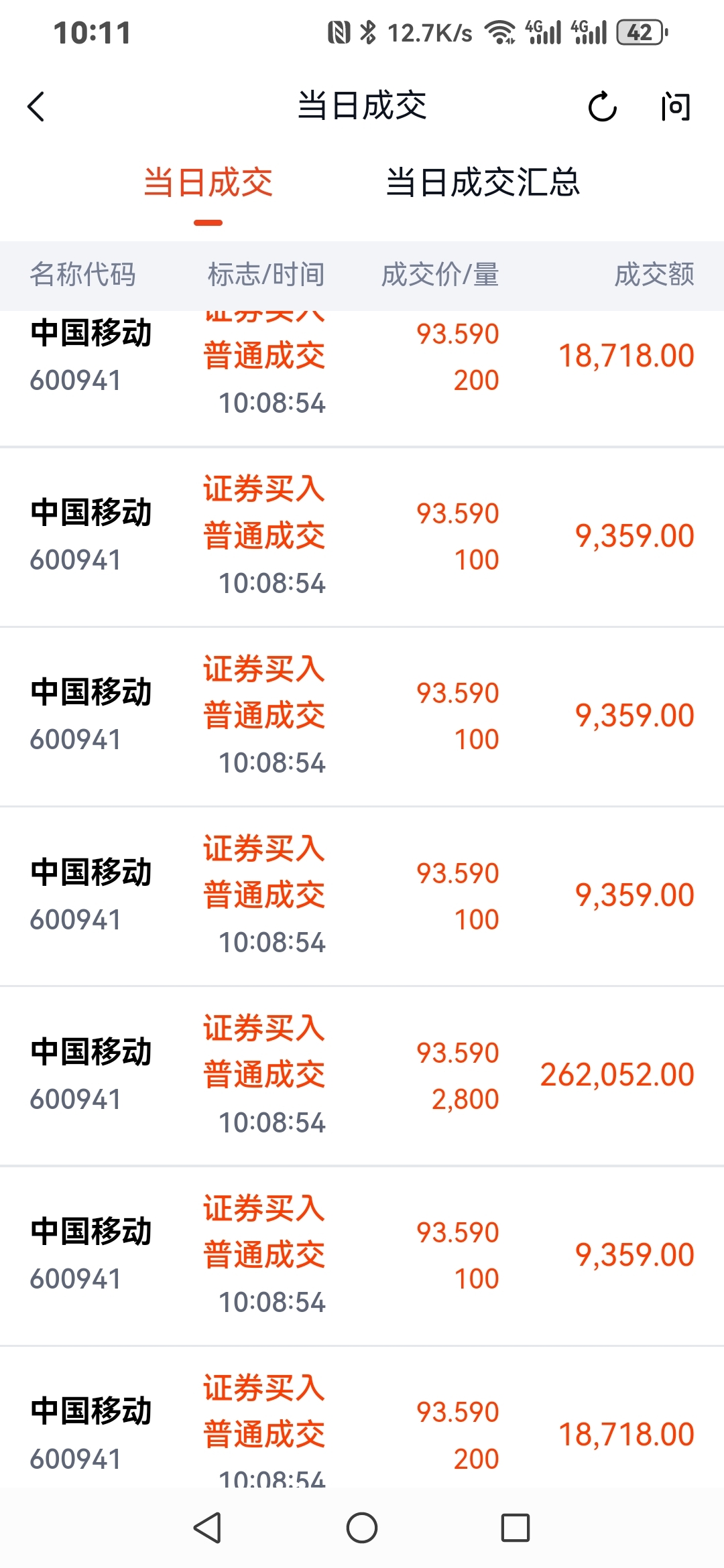Open the bottom 18,718.00 trade row
Screen dimensions: 724x1568
tap(362, 1427)
